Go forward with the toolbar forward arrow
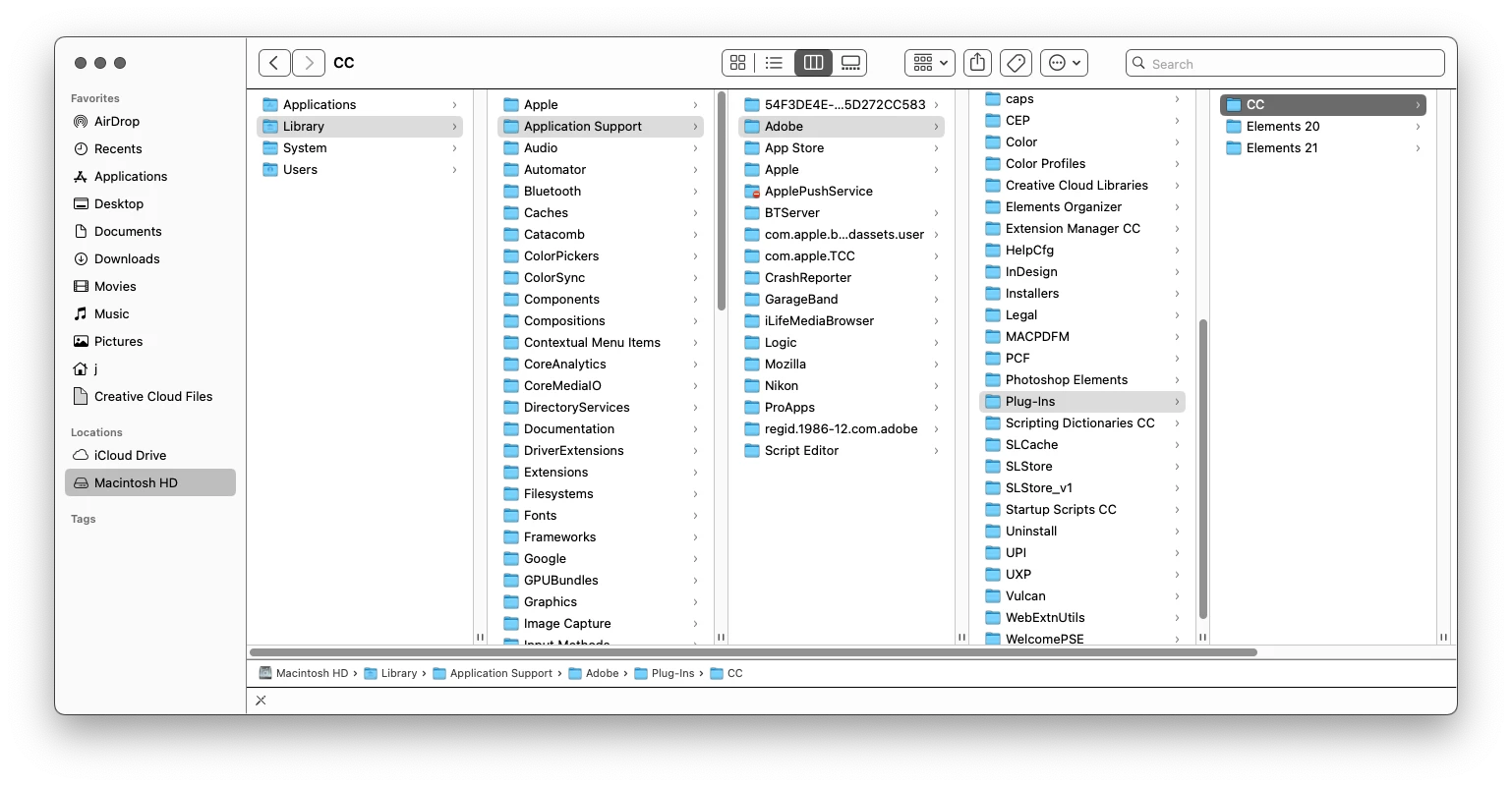The image size is (1512, 787). [x=309, y=63]
